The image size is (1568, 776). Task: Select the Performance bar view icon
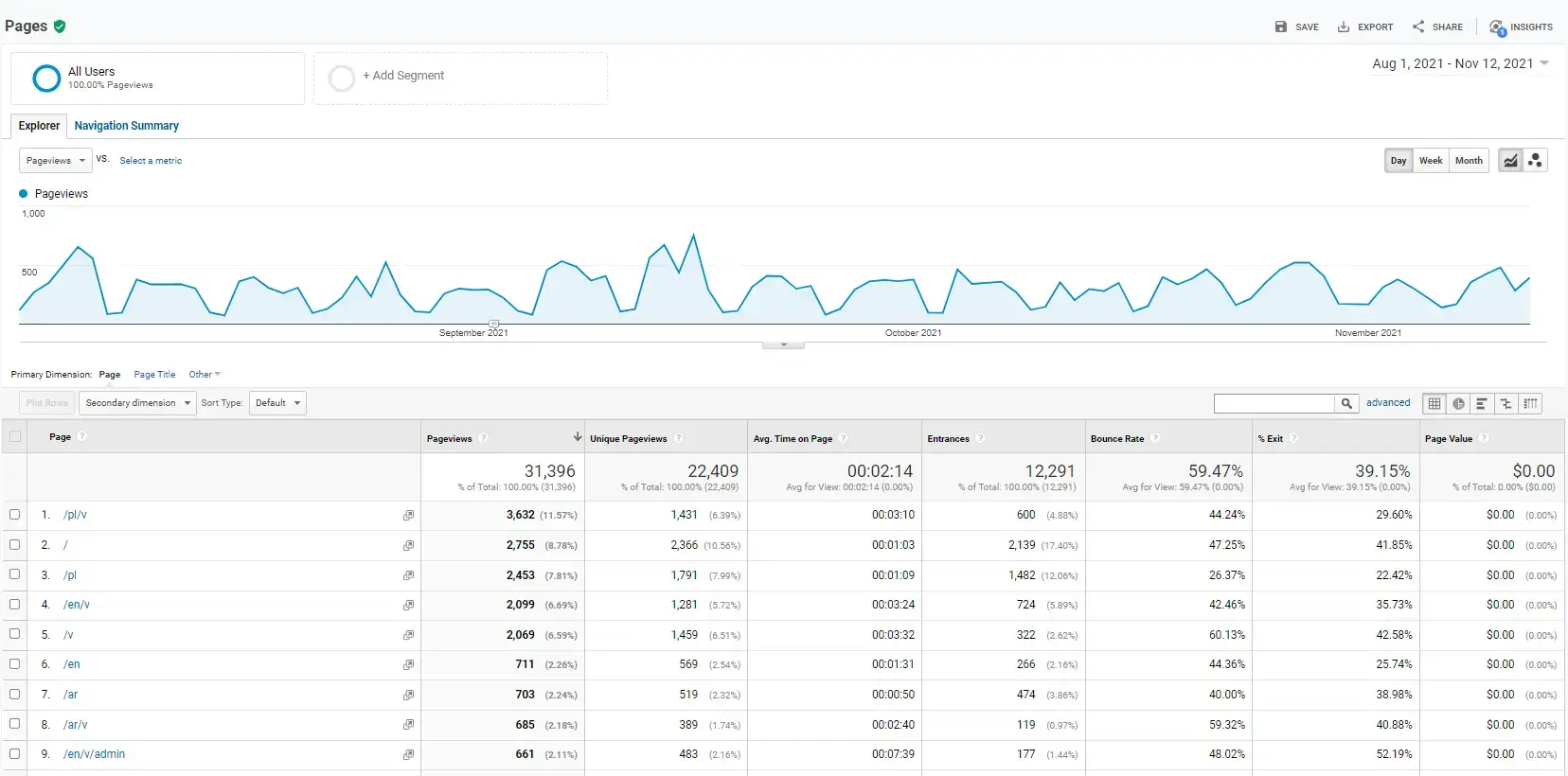(1482, 404)
